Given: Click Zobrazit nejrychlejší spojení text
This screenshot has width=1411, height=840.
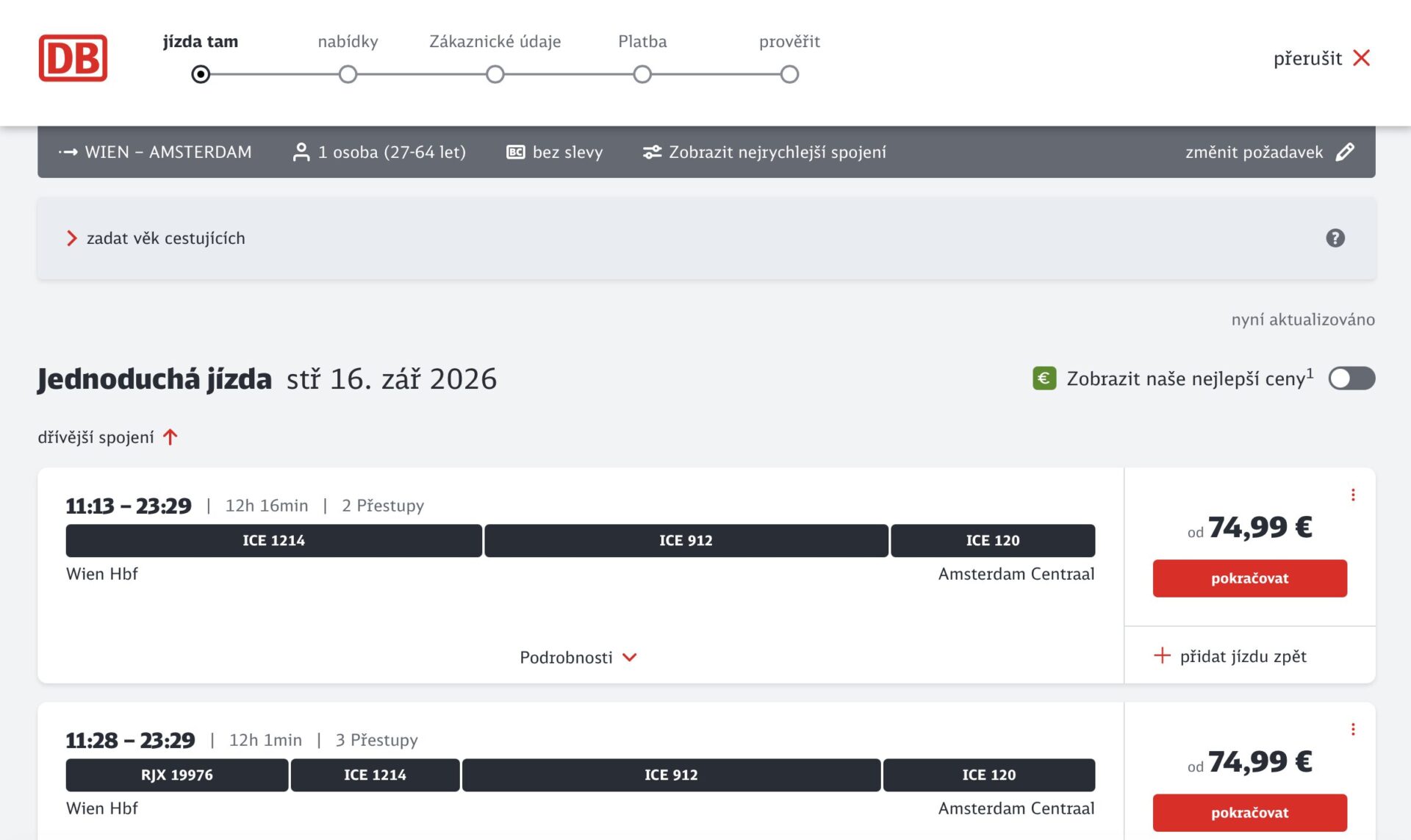Looking at the screenshot, I should [778, 152].
